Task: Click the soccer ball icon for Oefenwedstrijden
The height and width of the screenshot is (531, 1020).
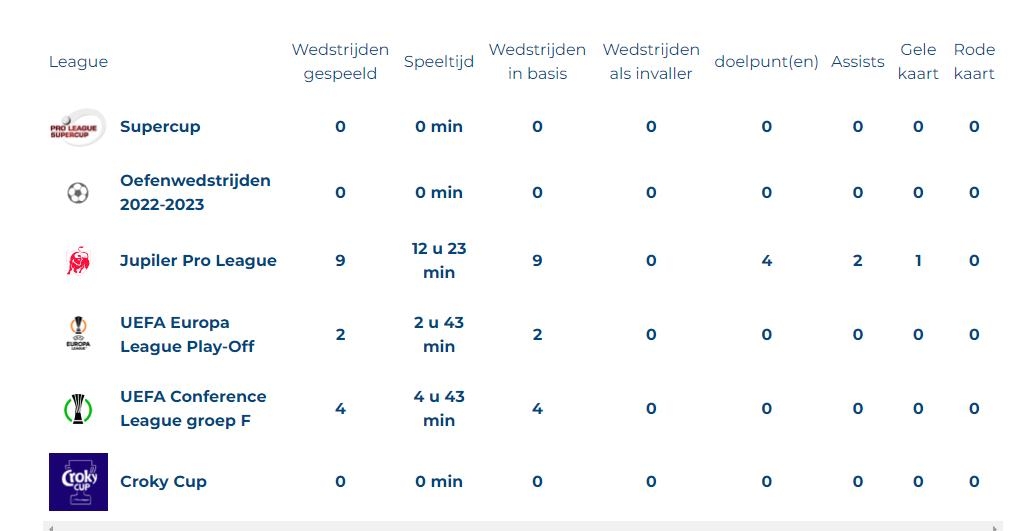Action: [x=77, y=193]
